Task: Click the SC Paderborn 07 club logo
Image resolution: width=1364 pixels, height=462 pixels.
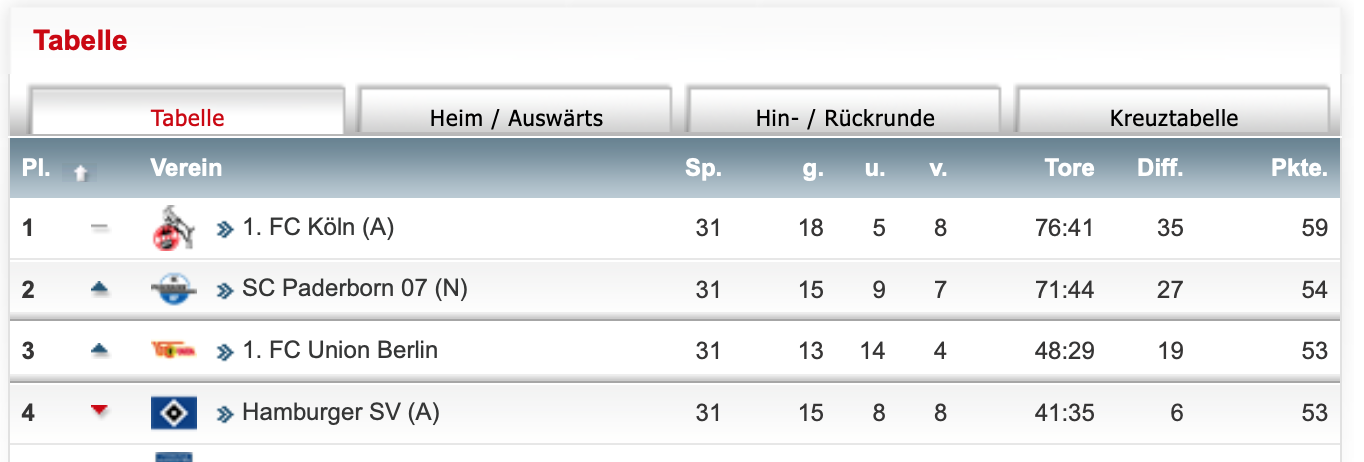Action: click(x=173, y=290)
